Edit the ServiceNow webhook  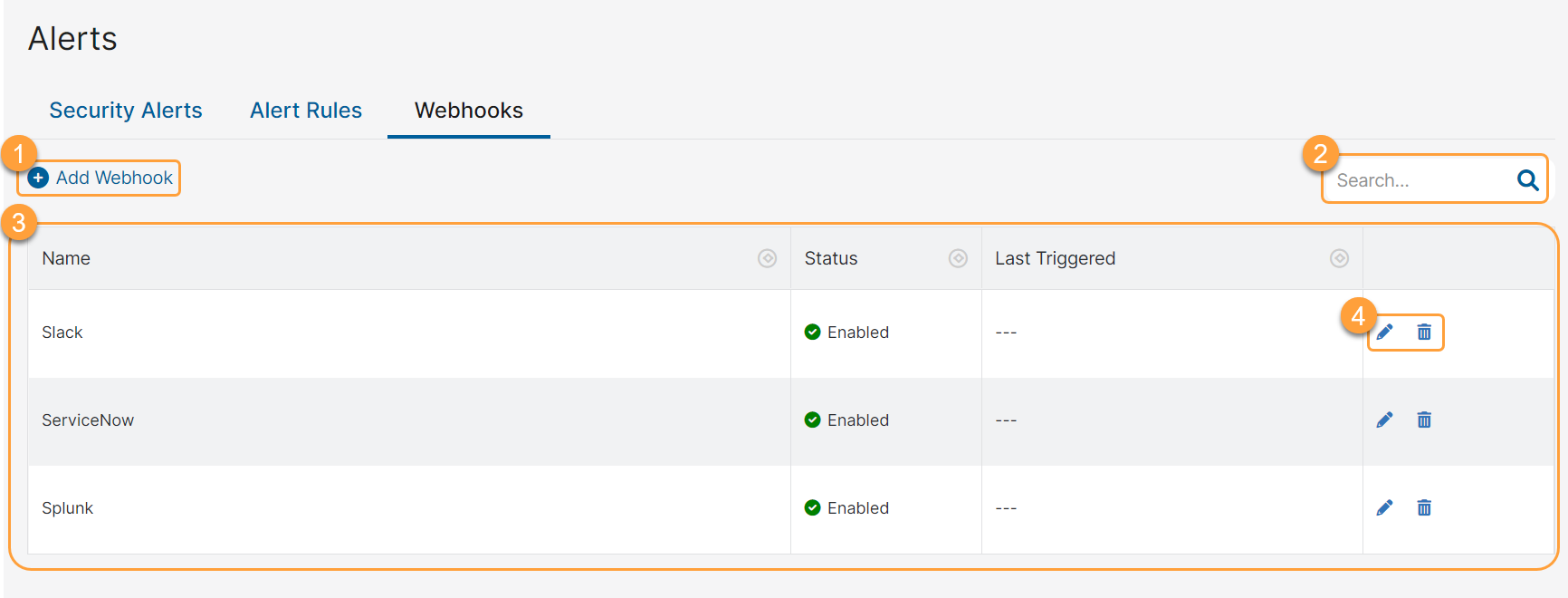coord(1385,420)
